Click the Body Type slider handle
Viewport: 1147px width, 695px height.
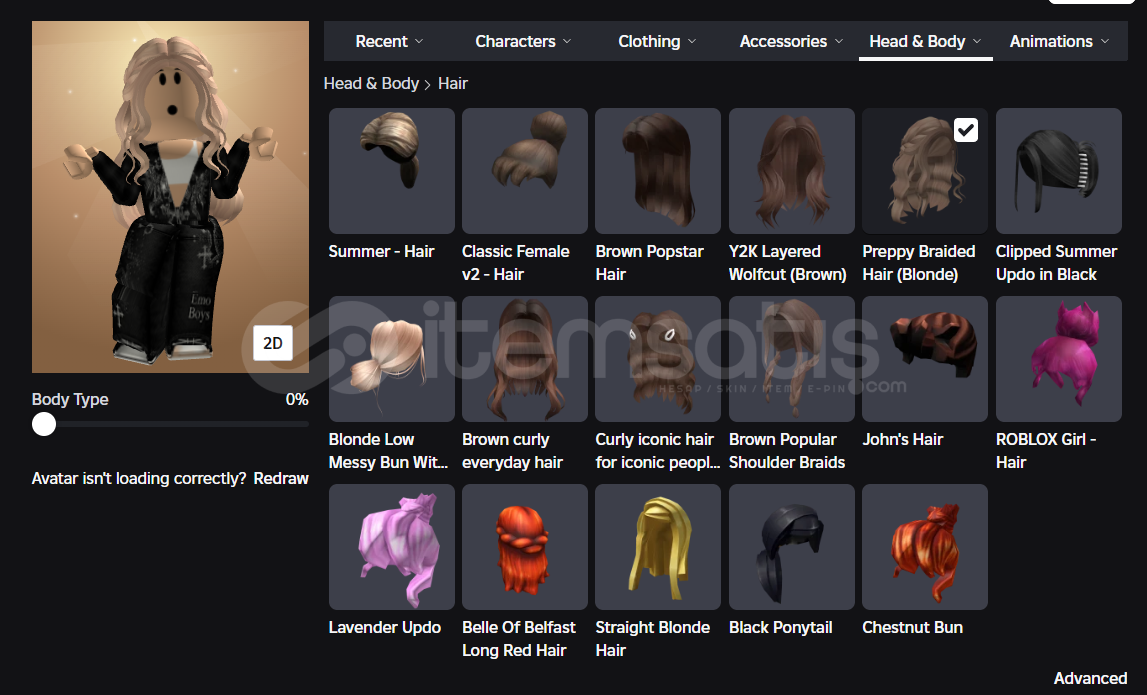pos(44,424)
